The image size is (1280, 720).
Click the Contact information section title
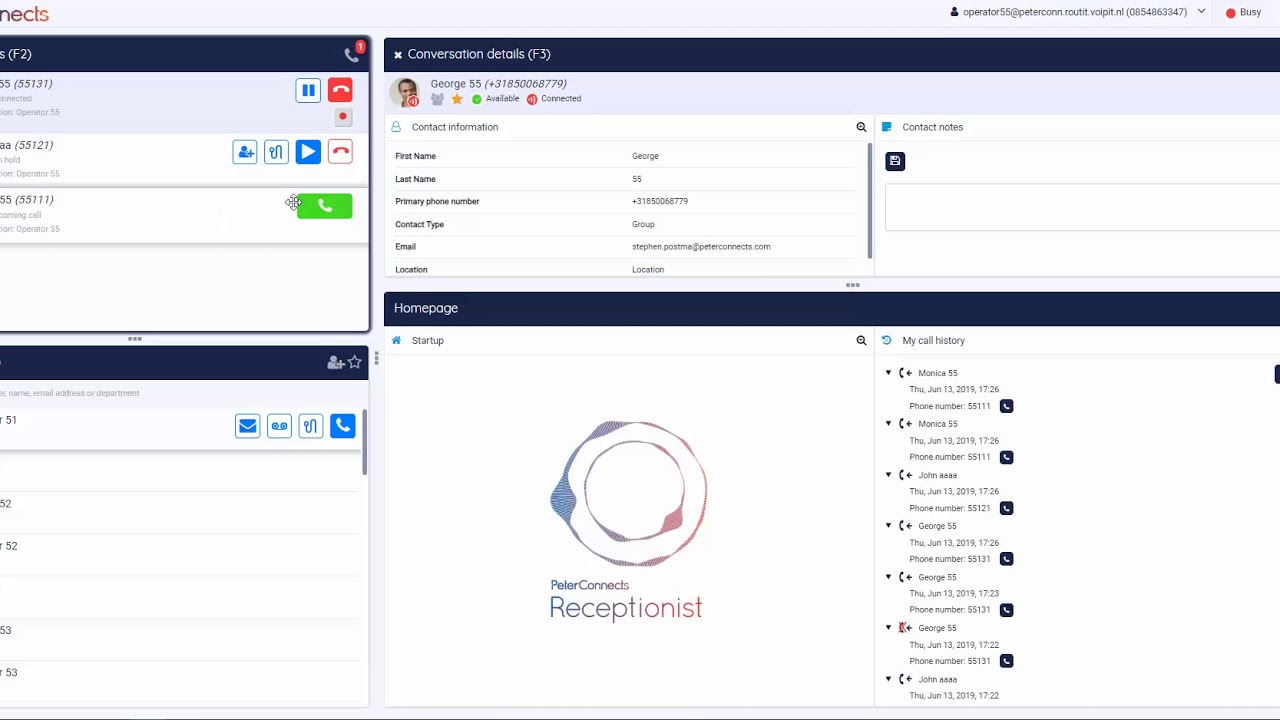point(455,128)
